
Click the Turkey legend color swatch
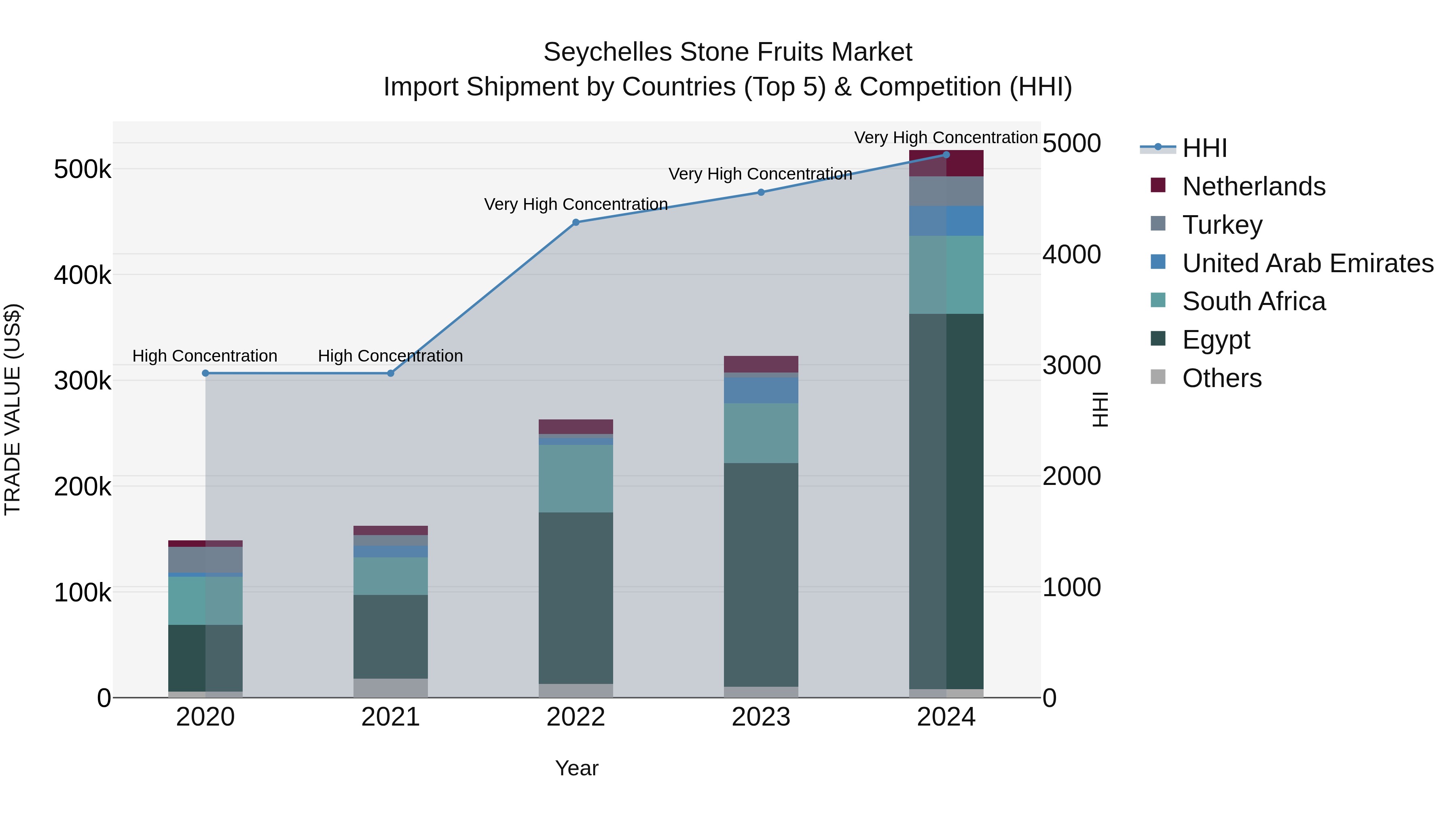pyautogui.click(x=1158, y=223)
